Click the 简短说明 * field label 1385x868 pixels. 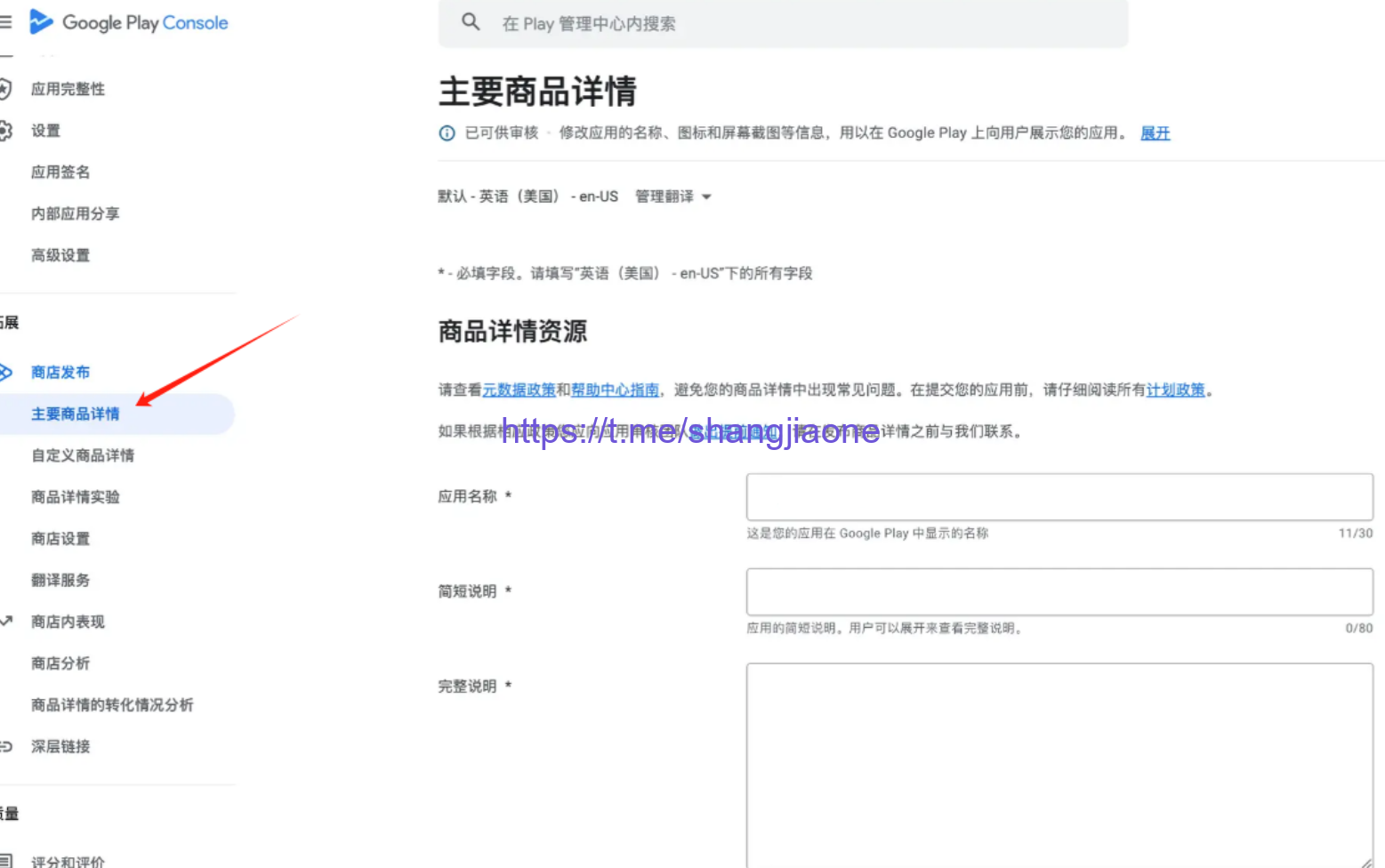tap(474, 591)
